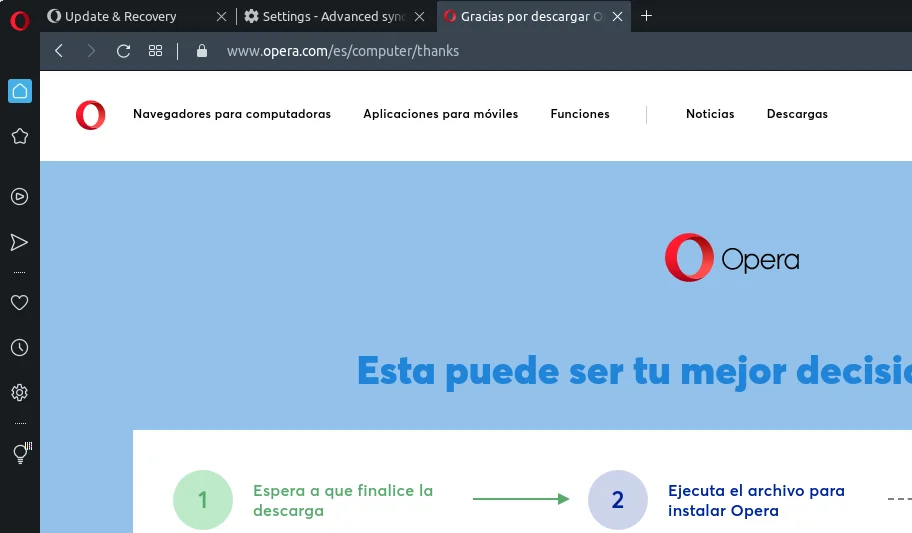Image resolution: width=912 pixels, height=533 pixels.
Task: Click the step 2 blue circle
Action: point(618,500)
